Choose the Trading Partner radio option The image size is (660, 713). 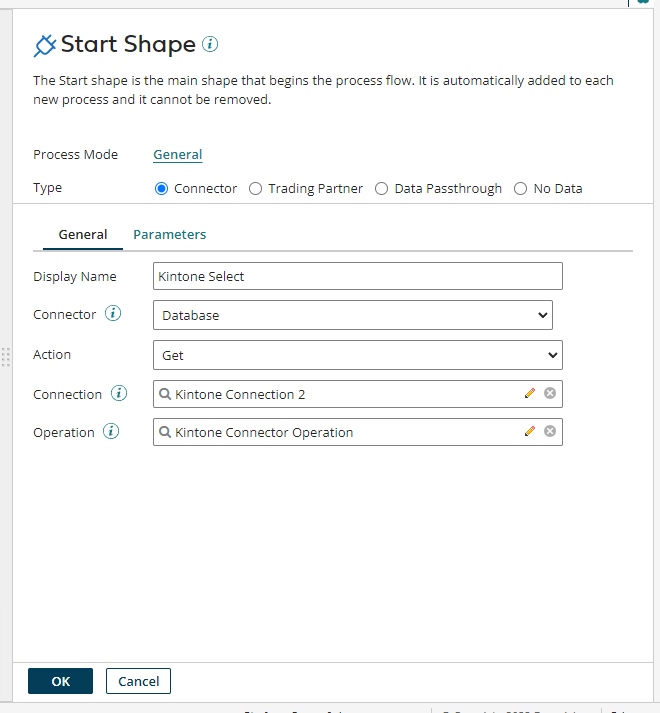click(256, 188)
